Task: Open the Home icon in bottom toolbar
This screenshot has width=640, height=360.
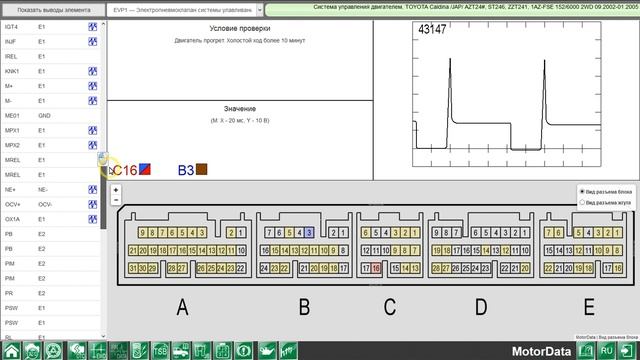Action: click(x=11, y=351)
